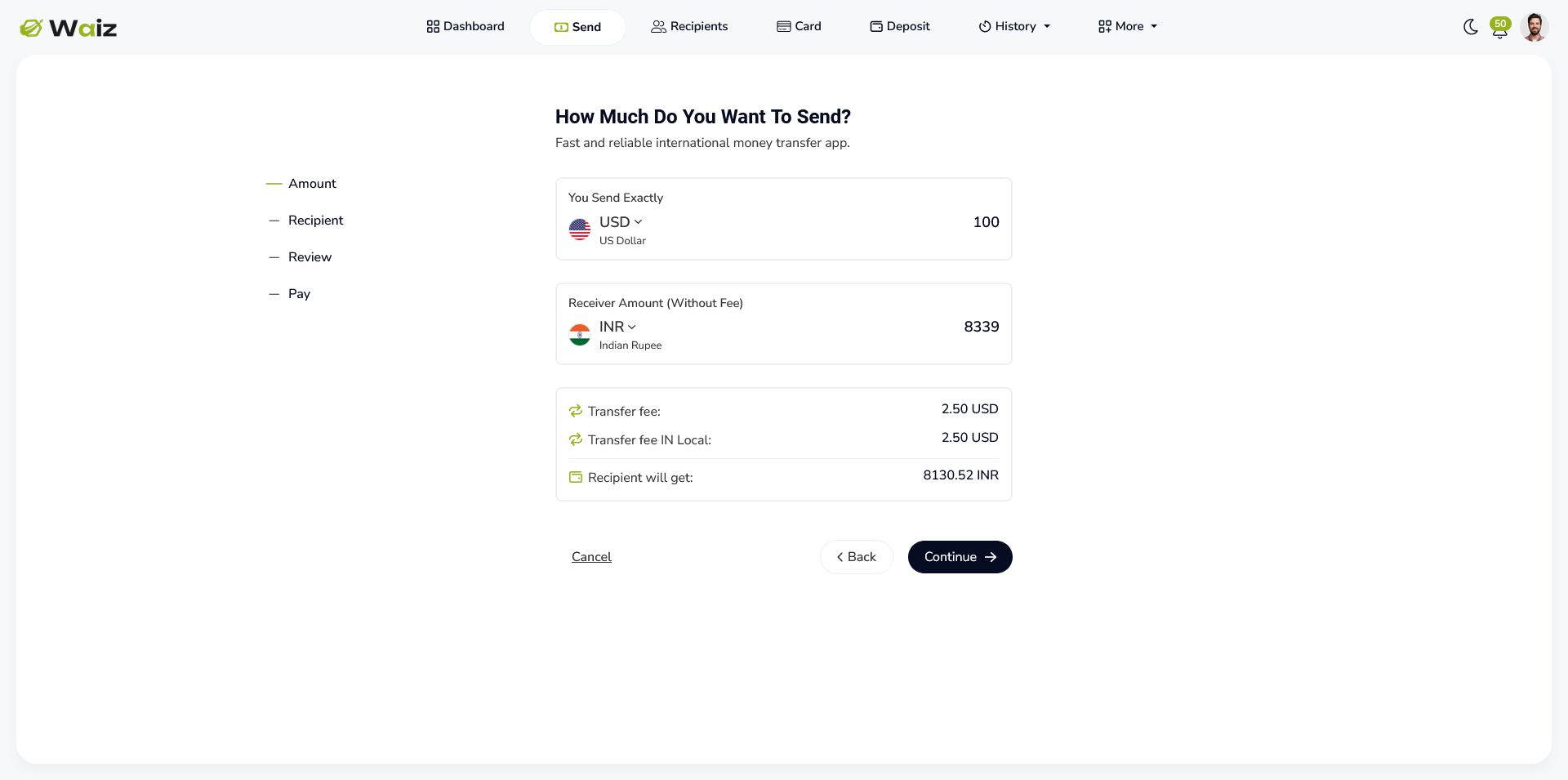
Task: Click the notification bell icon
Action: [1501, 31]
